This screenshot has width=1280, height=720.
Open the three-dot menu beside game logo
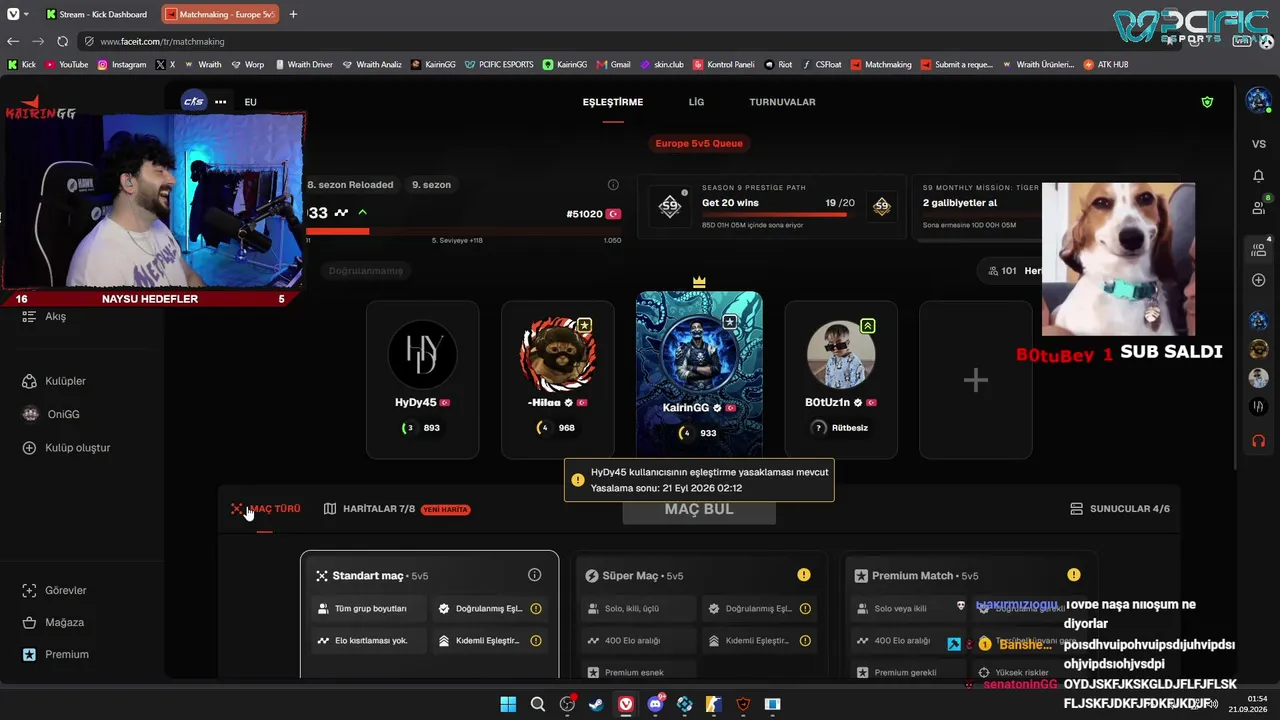coord(221,102)
